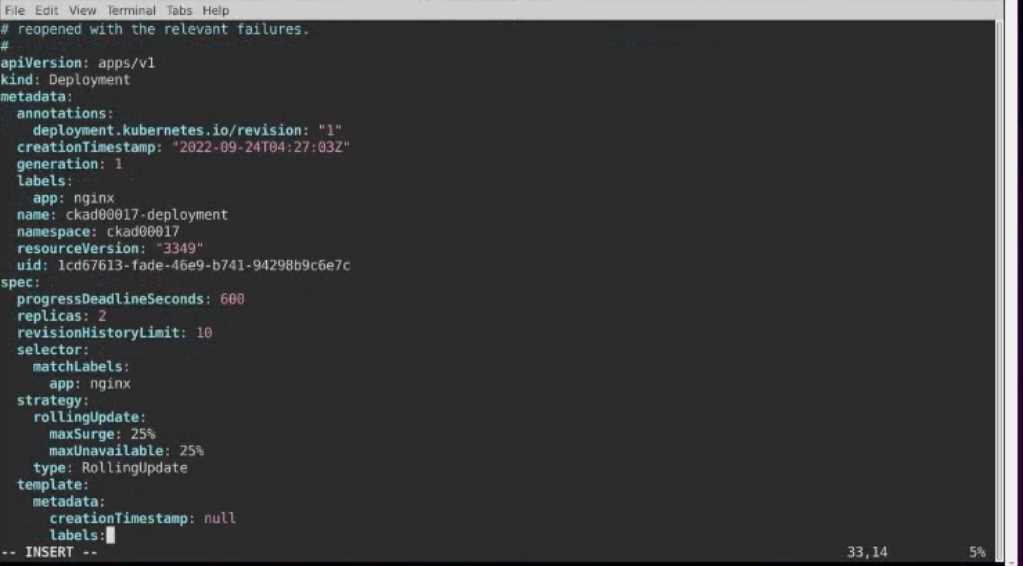Open the Terminal menu

[x=131, y=10]
